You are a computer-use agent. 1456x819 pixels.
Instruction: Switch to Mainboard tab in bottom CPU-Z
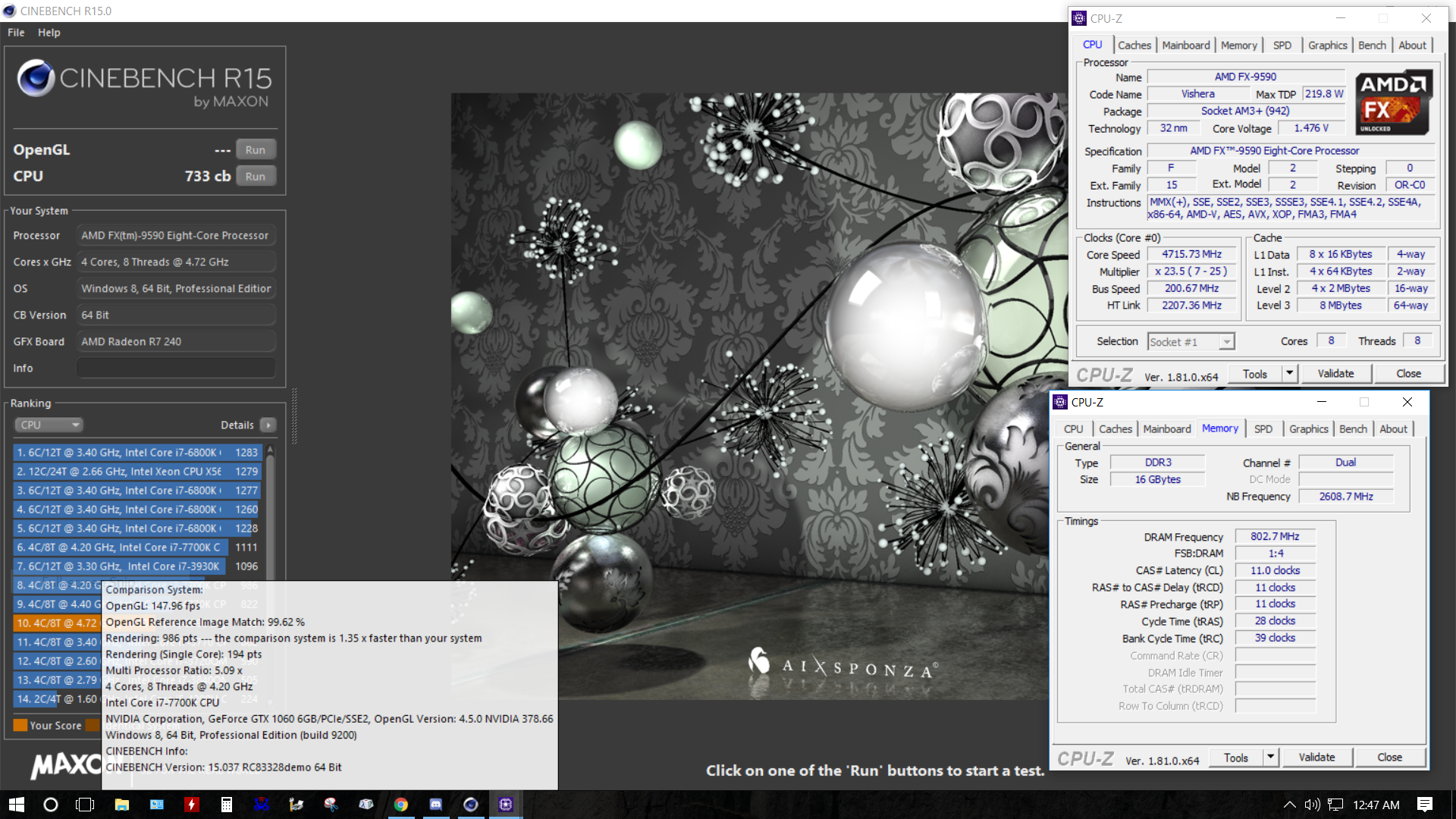click(x=1166, y=429)
